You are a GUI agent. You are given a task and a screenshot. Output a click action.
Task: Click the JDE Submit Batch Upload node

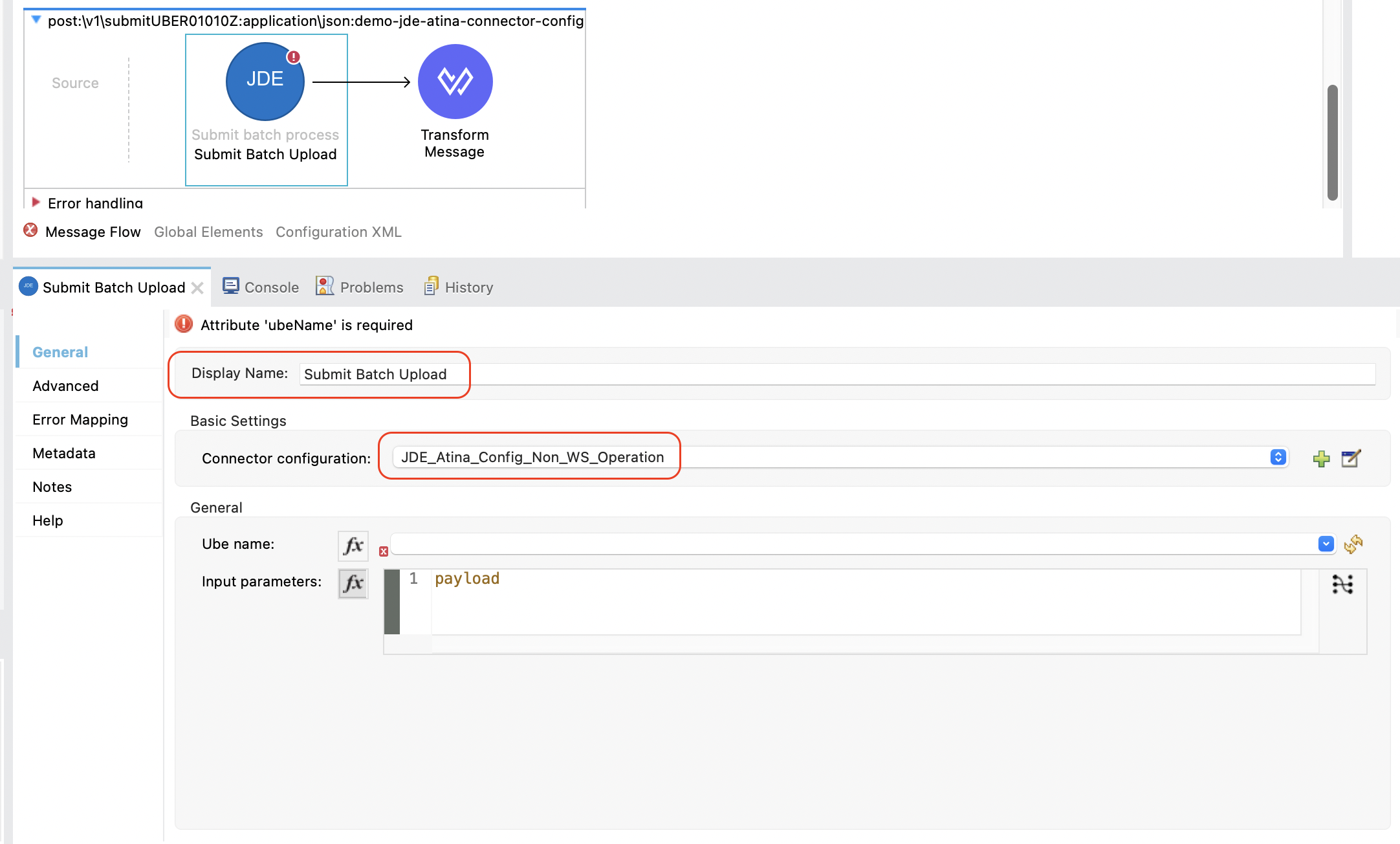pyautogui.click(x=265, y=82)
